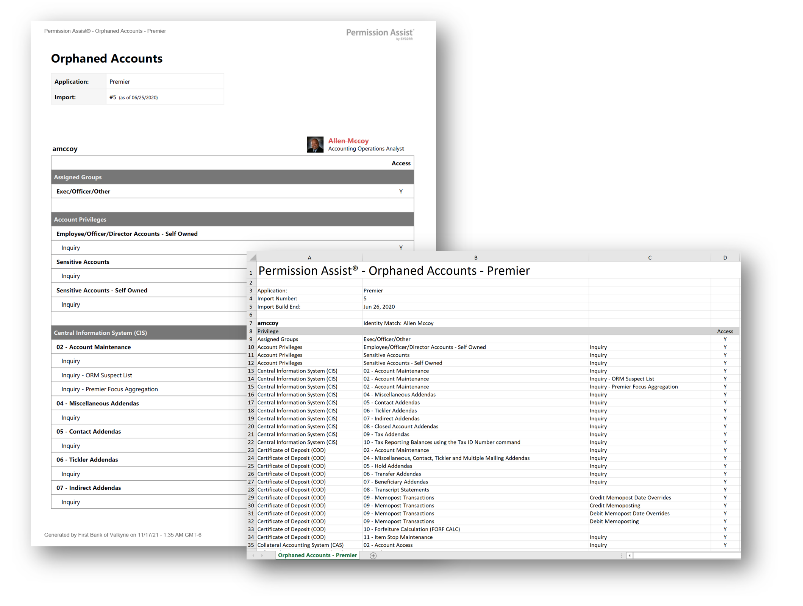Click Allen Mccoy's profile photo
The image size is (803, 606).
click(316, 144)
